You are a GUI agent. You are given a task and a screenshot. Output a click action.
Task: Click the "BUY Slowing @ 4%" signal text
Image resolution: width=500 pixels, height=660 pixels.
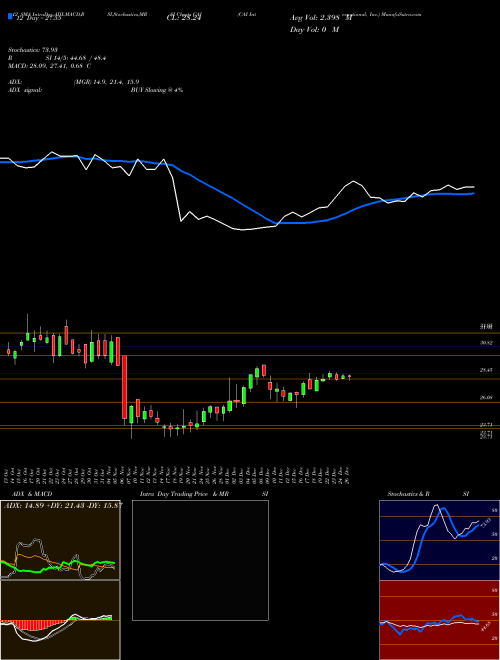coord(157,90)
